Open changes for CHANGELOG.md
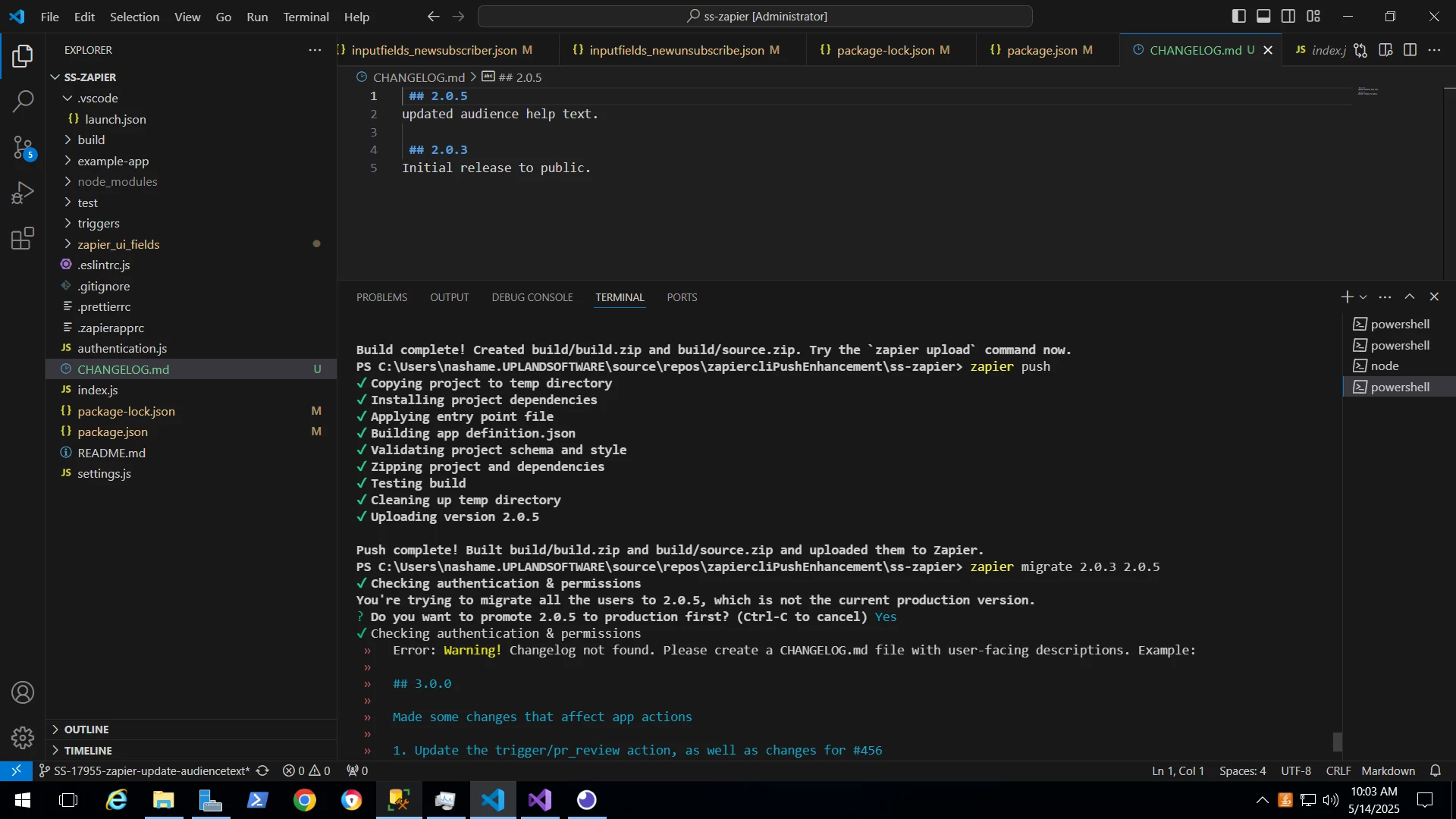The width and height of the screenshot is (1456, 819). click(x=1361, y=50)
